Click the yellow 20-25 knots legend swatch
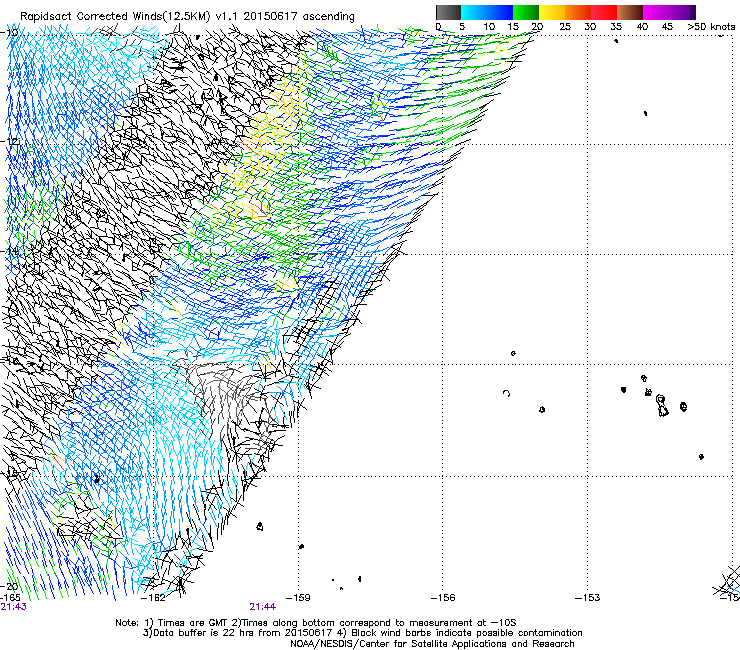Image resolution: width=740 pixels, height=650 pixels. click(552, 12)
